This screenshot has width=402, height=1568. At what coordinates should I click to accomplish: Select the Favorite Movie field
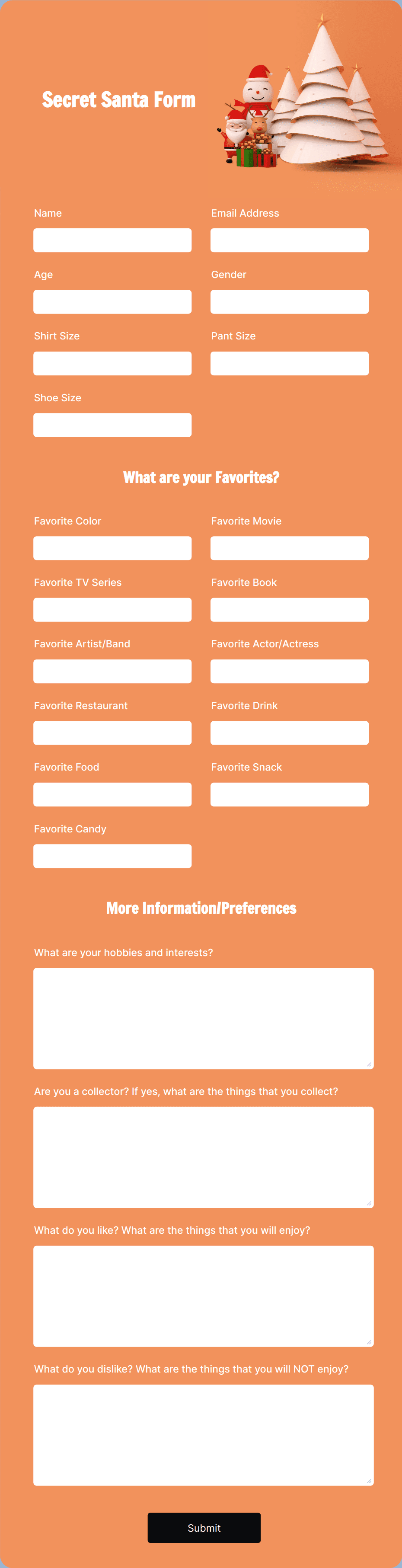(290, 548)
